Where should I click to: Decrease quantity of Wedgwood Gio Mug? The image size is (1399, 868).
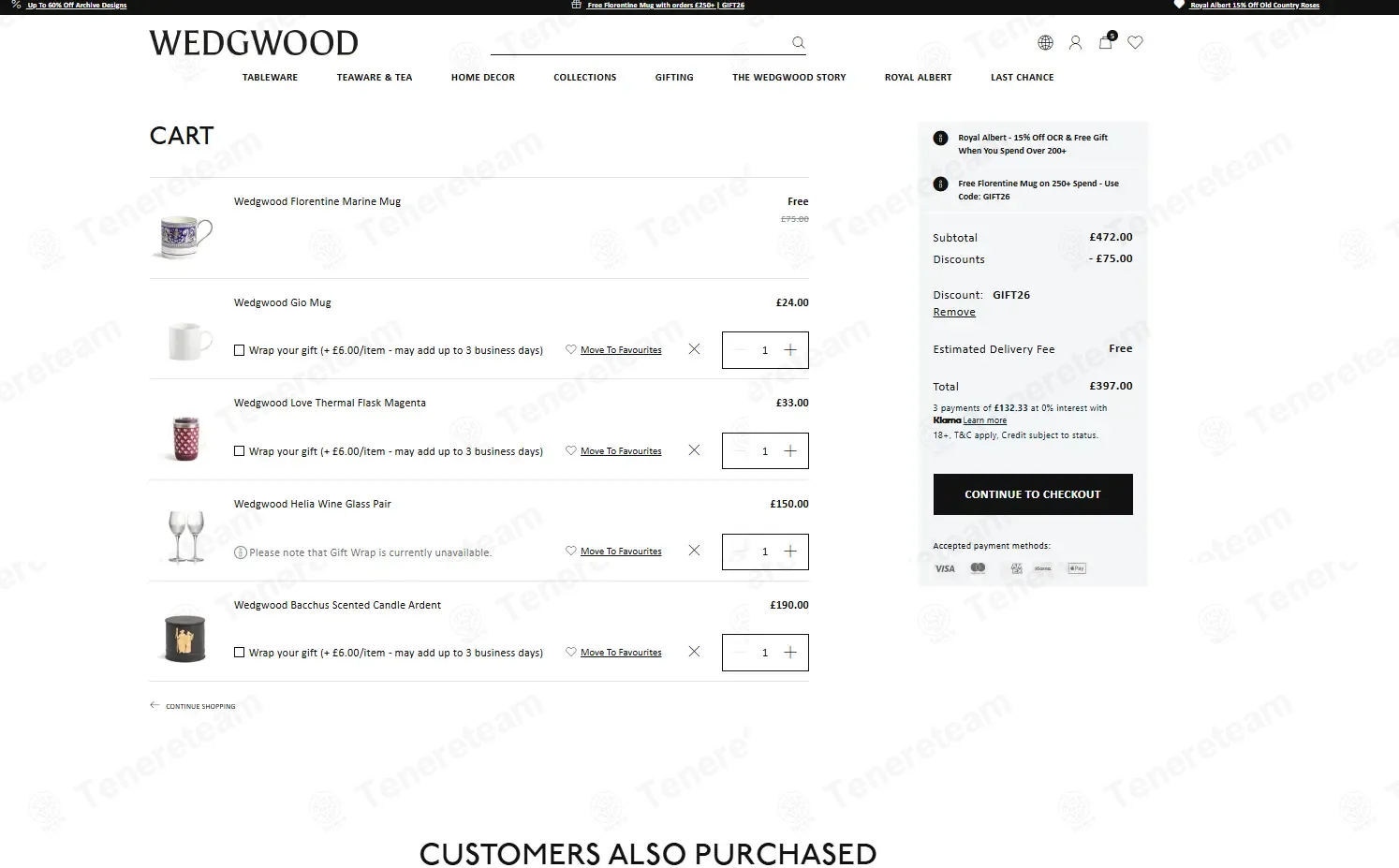740,350
